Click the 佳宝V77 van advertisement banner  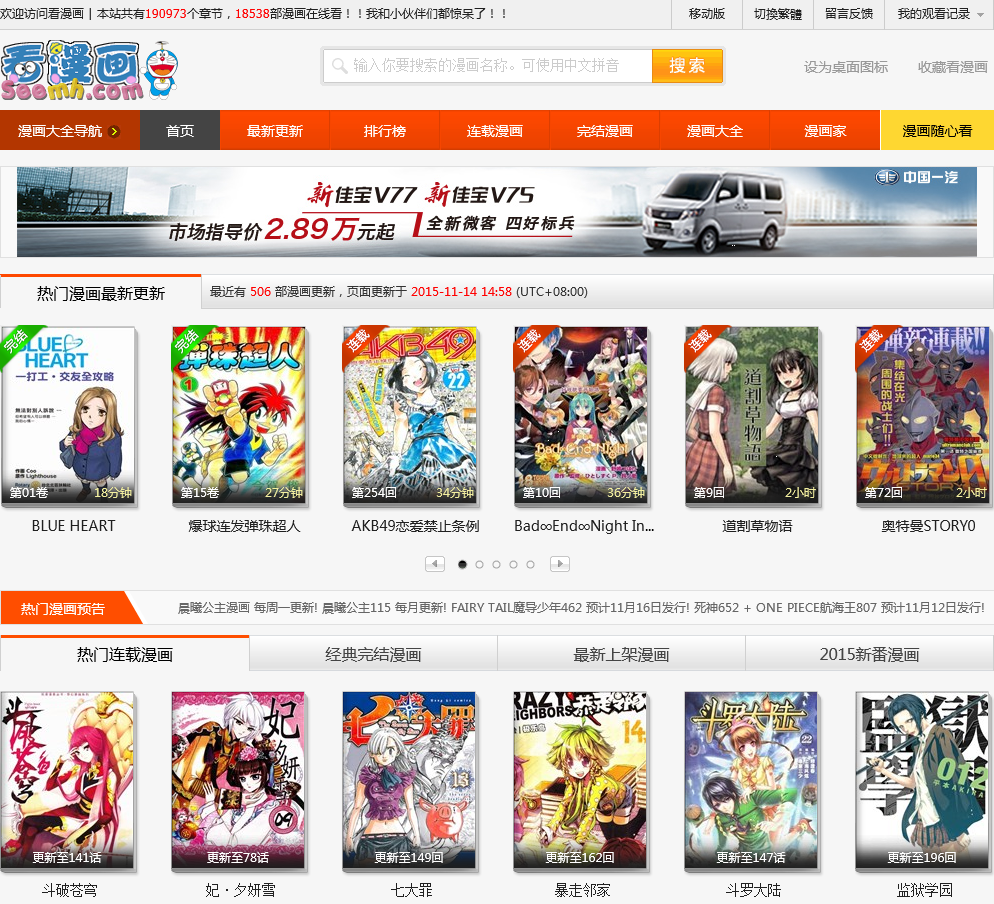point(496,212)
